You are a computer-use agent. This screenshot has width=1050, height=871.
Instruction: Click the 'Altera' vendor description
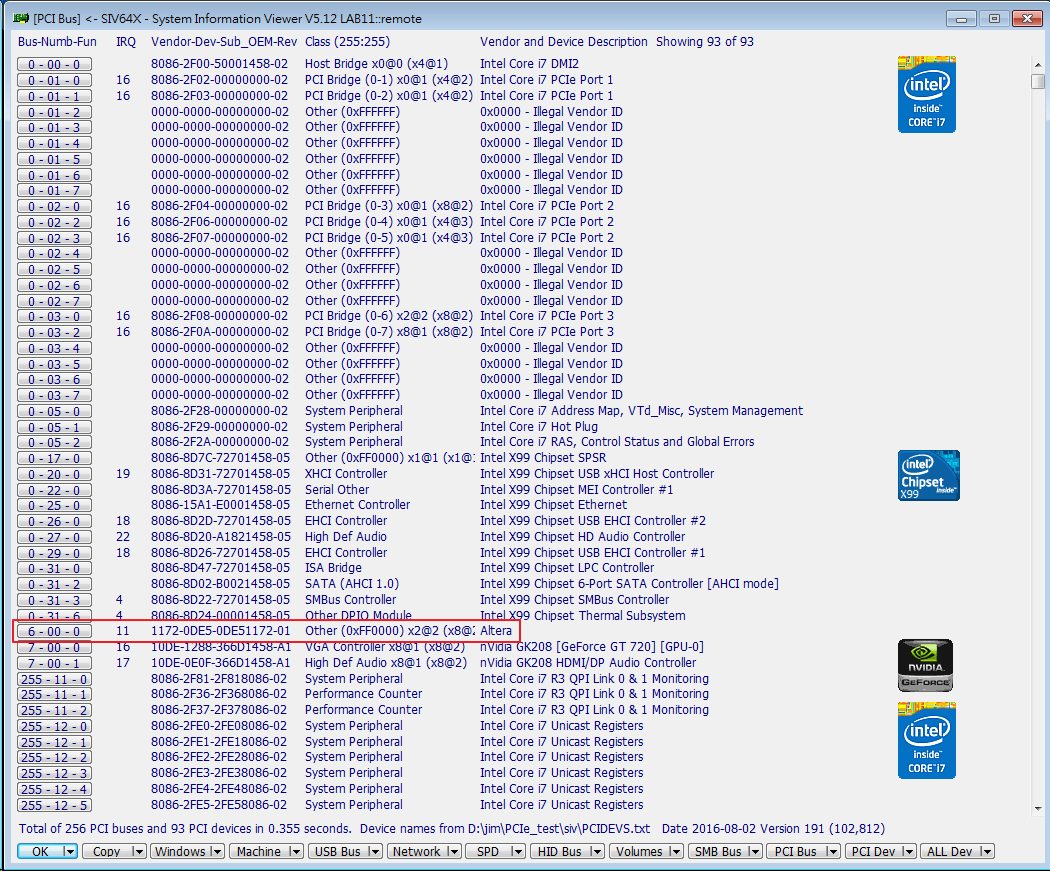(496, 631)
